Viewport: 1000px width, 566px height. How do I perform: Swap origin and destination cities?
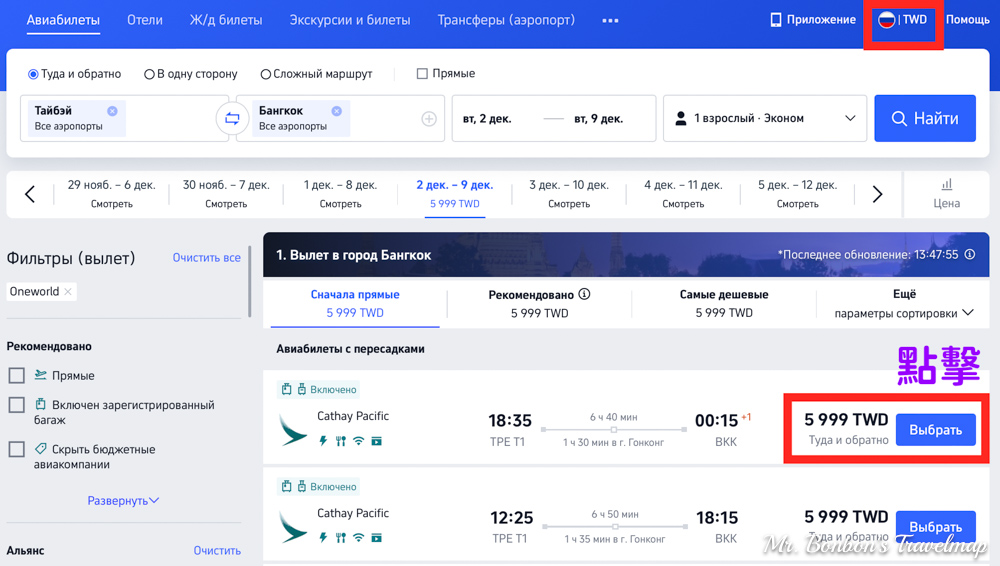tap(231, 119)
